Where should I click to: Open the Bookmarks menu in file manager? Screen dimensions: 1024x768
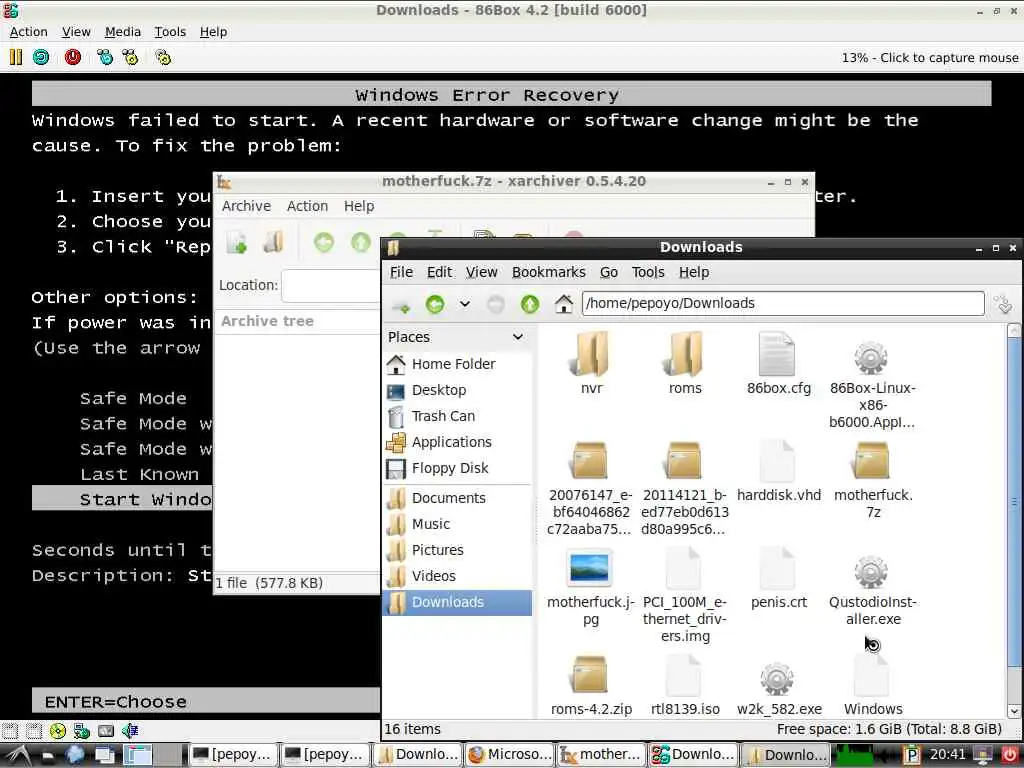(549, 272)
